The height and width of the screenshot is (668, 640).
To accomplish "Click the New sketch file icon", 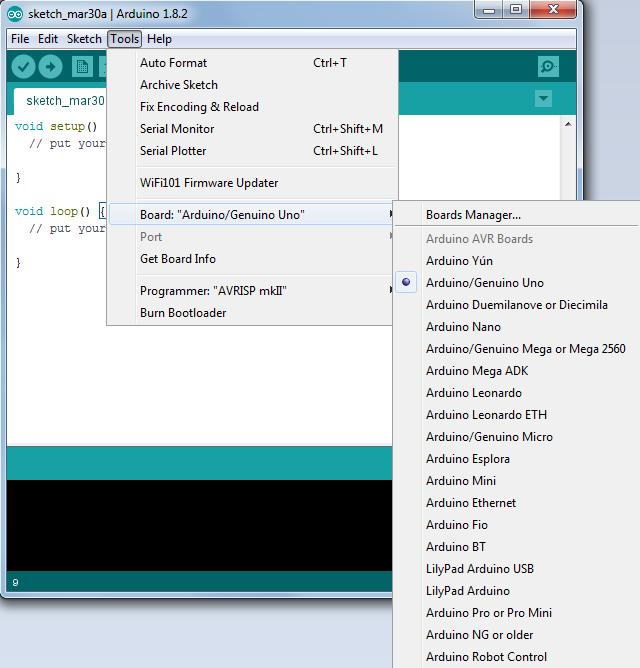I will [82, 67].
